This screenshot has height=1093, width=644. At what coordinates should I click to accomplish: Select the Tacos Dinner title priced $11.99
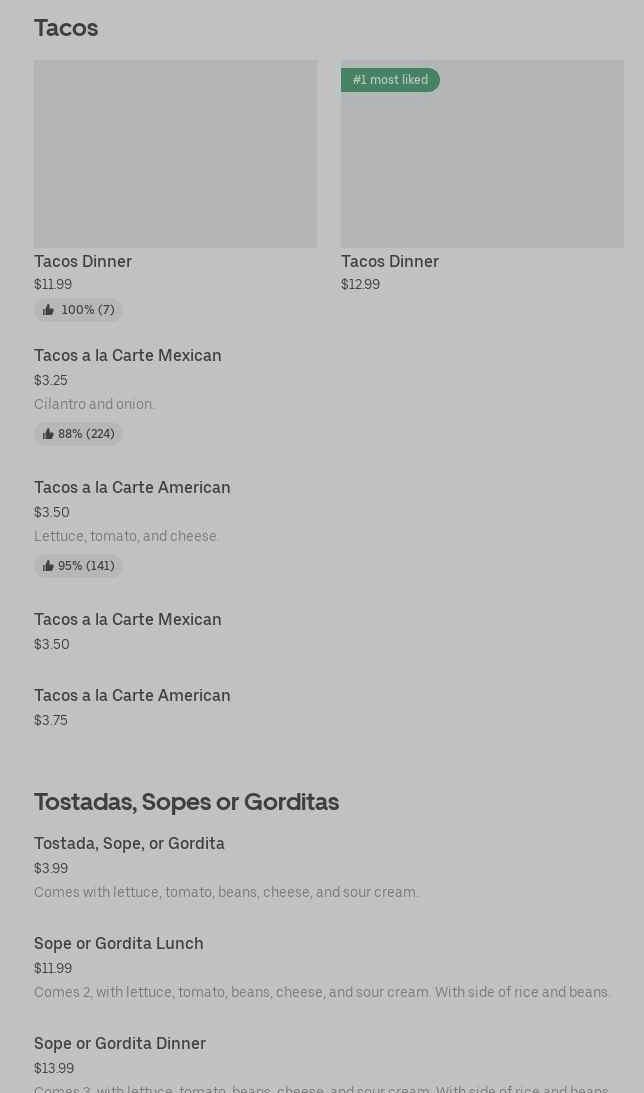click(x=83, y=261)
